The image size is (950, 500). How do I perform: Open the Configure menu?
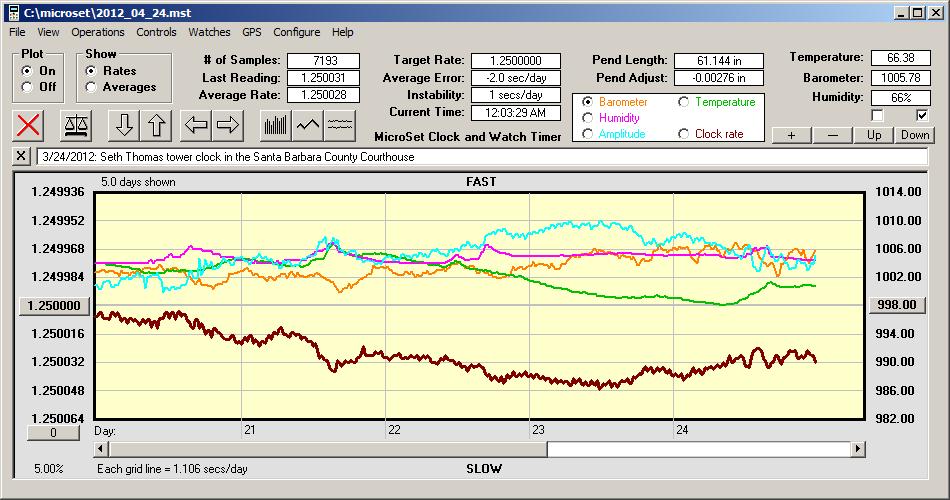point(296,32)
